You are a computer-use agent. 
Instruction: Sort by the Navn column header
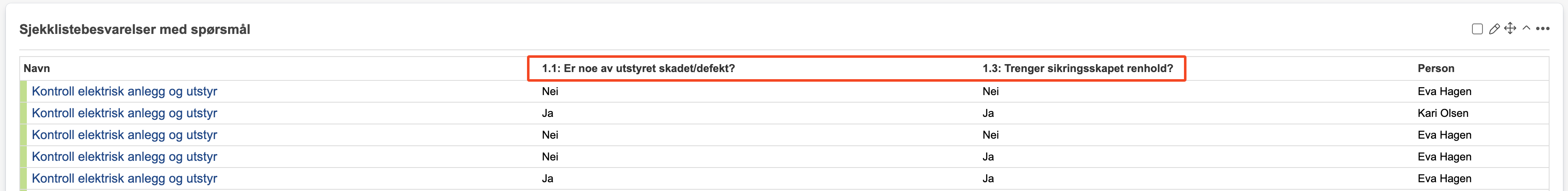point(36,69)
